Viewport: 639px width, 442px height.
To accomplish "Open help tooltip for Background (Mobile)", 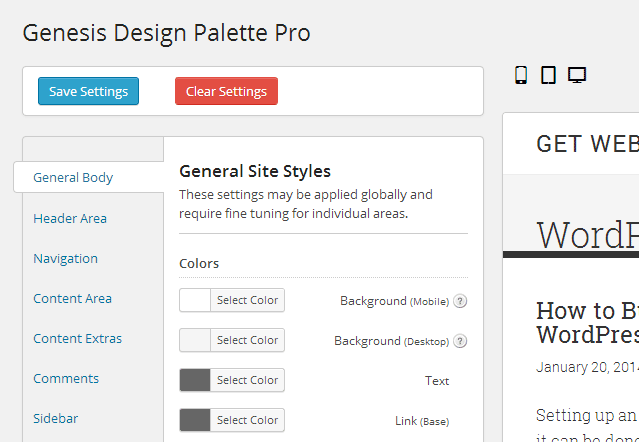I will pos(460,301).
